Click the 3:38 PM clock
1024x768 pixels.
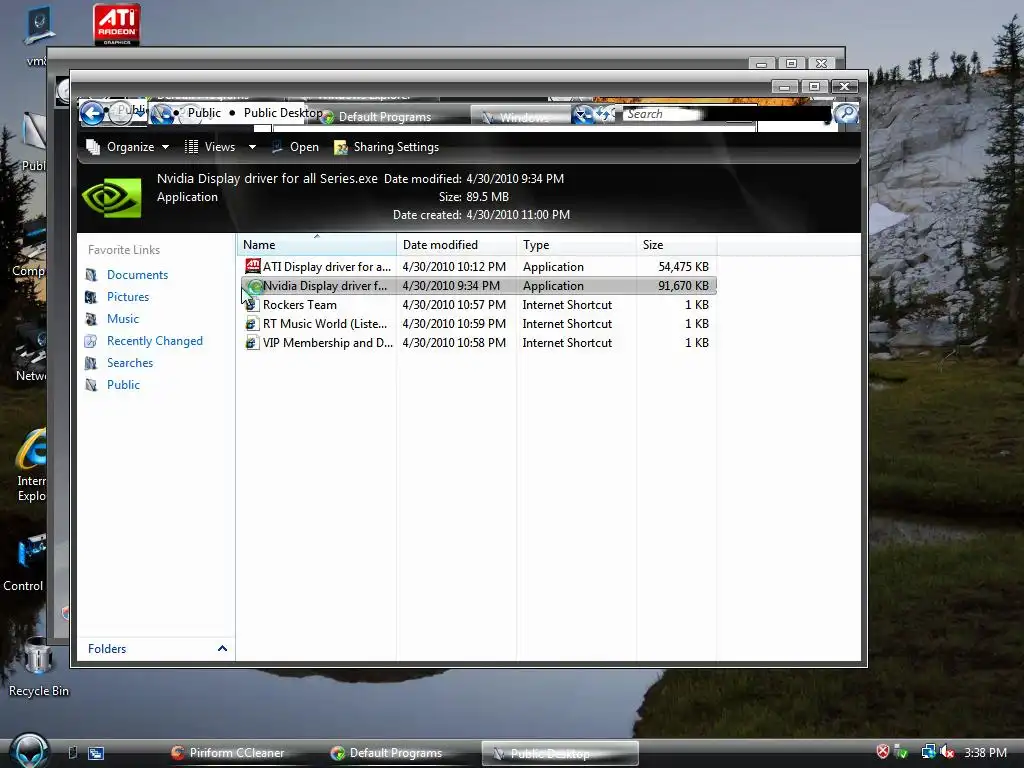[985, 752]
